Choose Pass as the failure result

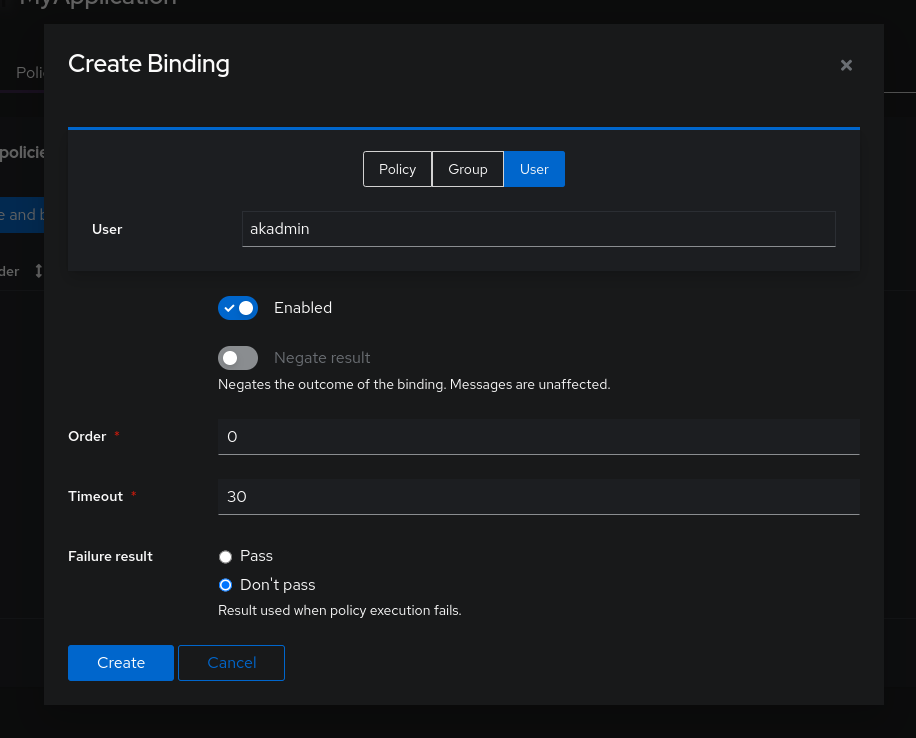coord(226,557)
